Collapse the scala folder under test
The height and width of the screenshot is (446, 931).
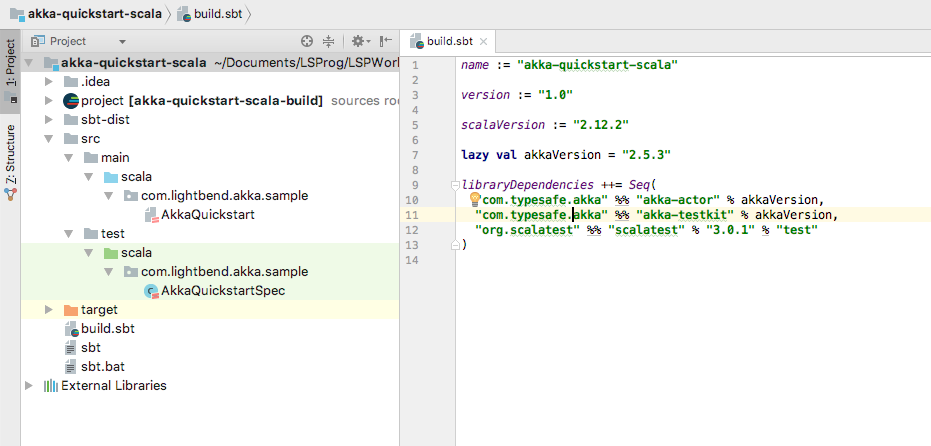tap(89, 253)
